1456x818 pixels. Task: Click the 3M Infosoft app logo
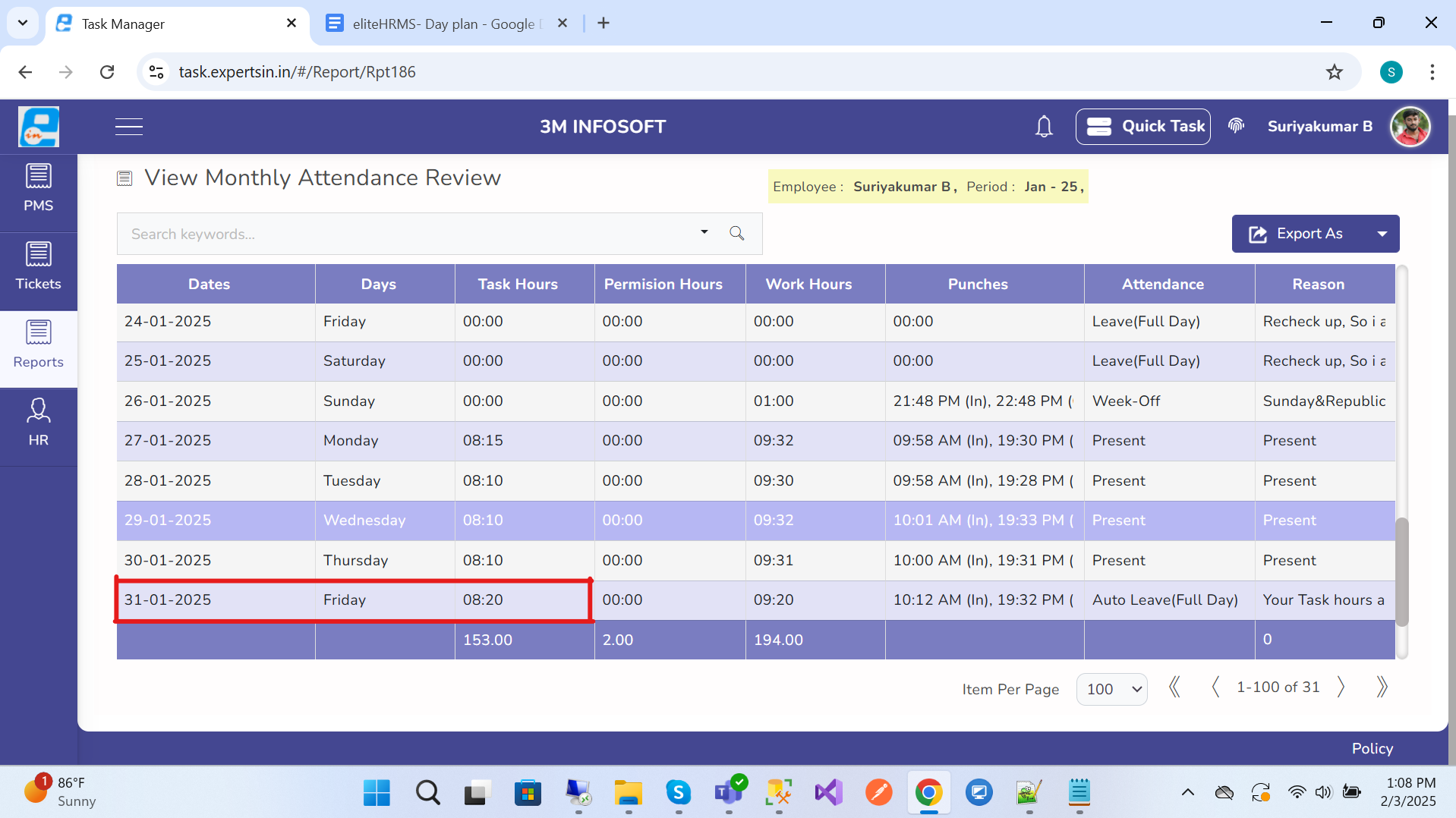click(39, 127)
